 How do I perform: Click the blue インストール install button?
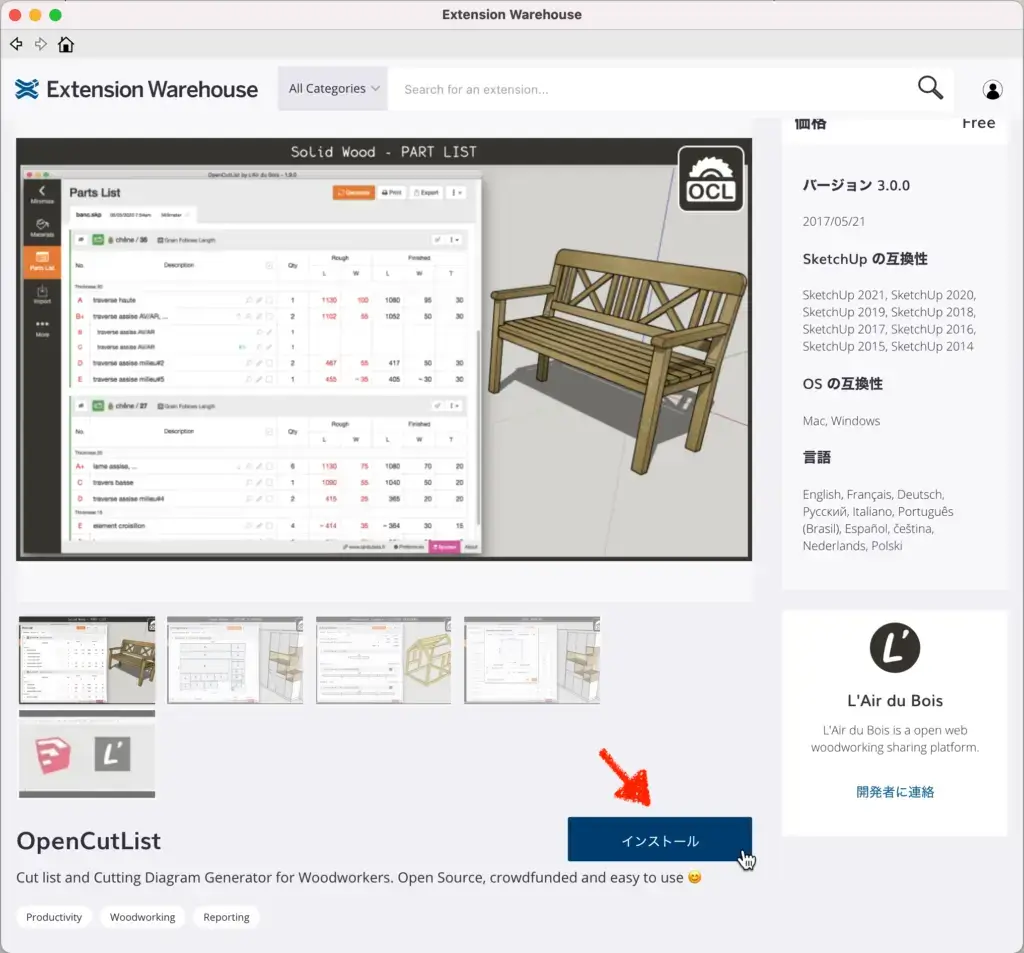[x=660, y=839]
